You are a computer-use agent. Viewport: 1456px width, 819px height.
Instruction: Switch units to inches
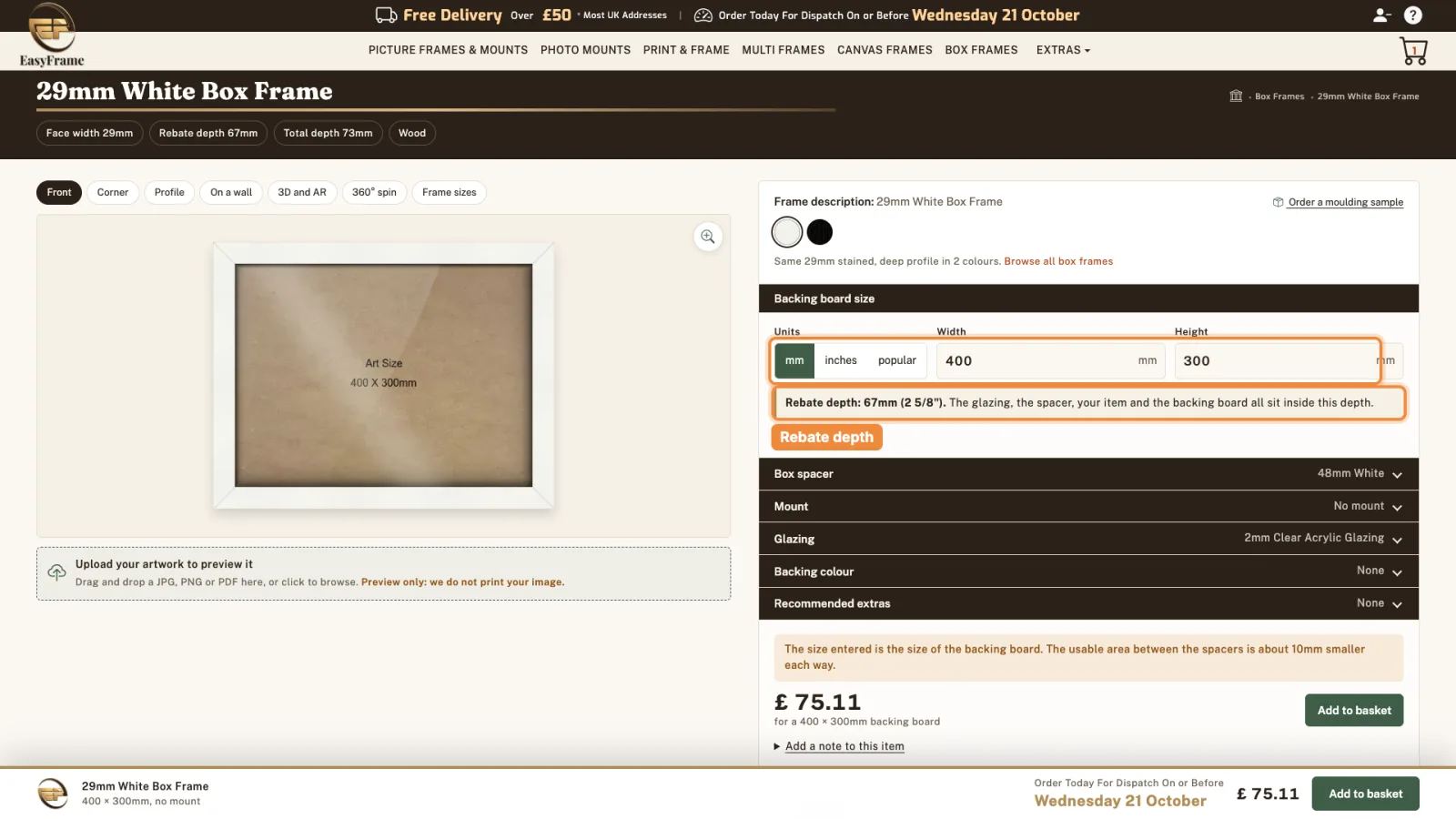click(841, 360)
